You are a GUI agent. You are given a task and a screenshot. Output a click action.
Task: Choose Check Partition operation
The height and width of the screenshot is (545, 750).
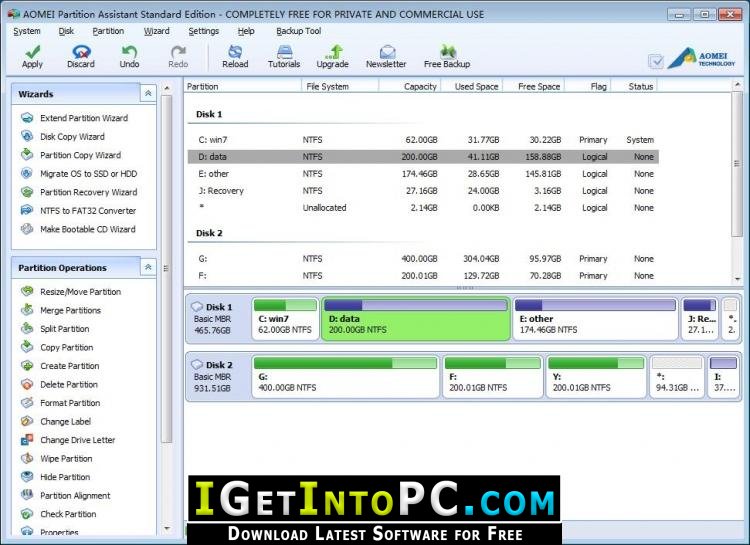58,514
